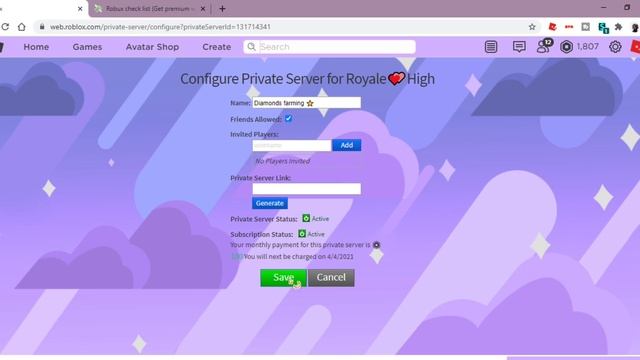
Task: Toggle the Friends Allowed checkbox
Action: [x=288, y=119]
